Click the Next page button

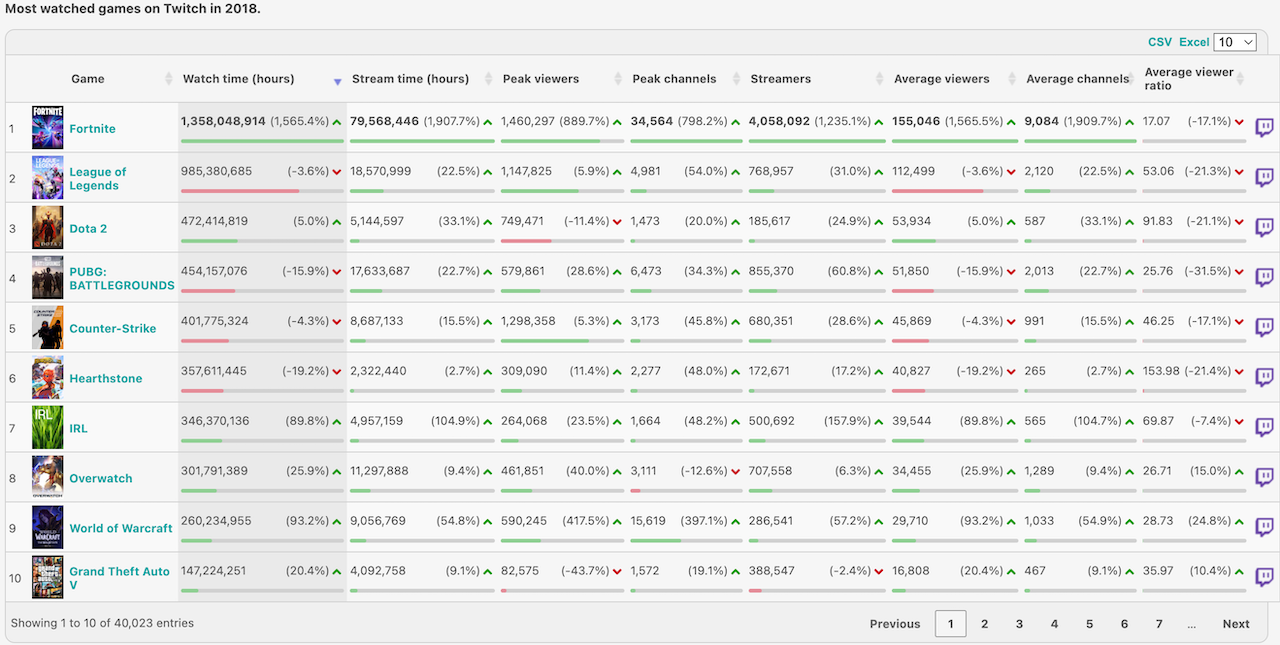(x=1236, y=624)
